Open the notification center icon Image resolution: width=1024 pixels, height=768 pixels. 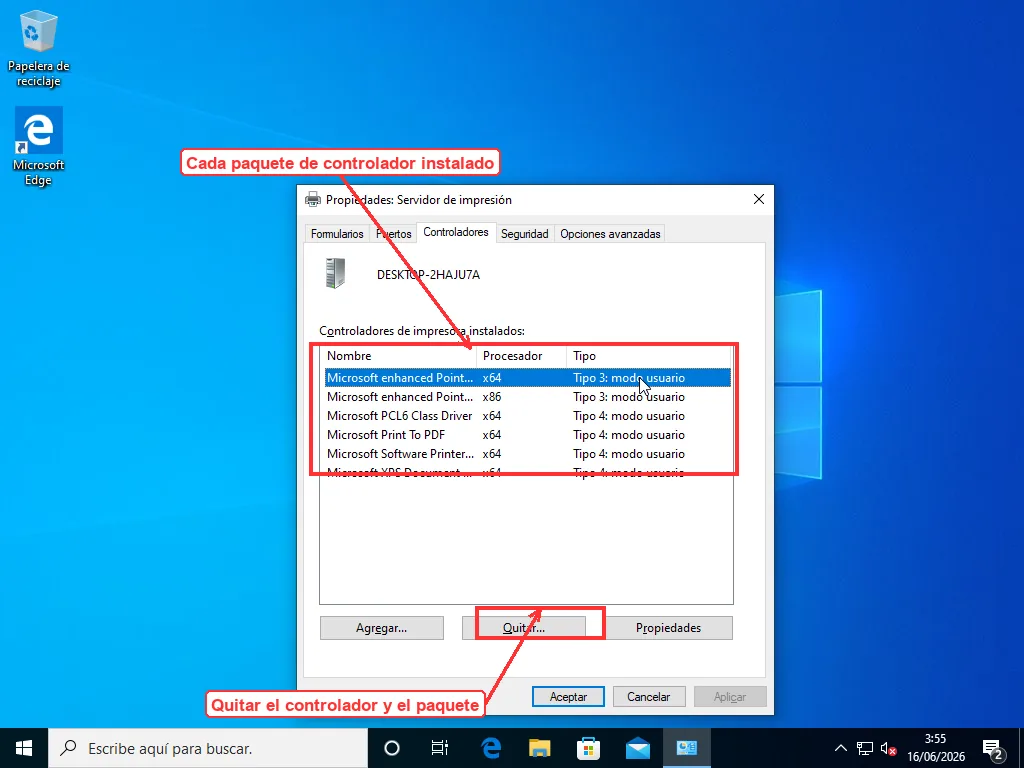click(993, 748)
